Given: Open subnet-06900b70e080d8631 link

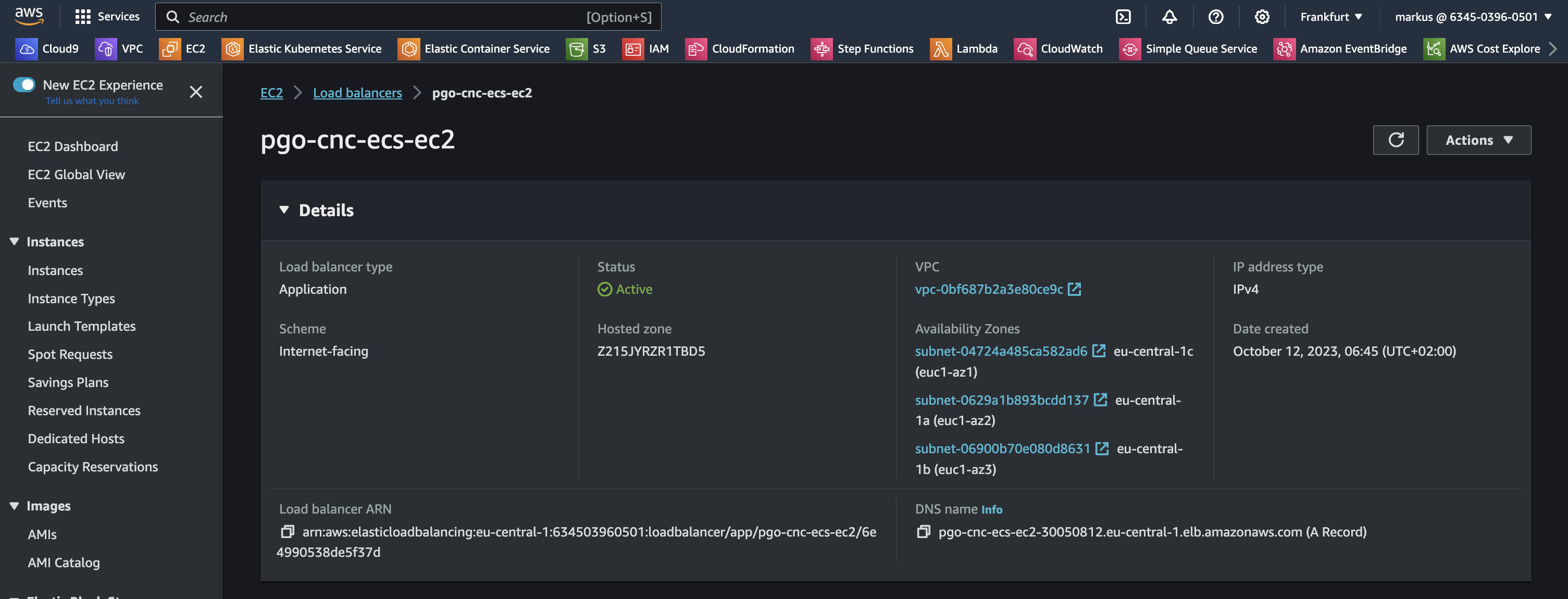Looking at the screenshot, I should 1002,448.
